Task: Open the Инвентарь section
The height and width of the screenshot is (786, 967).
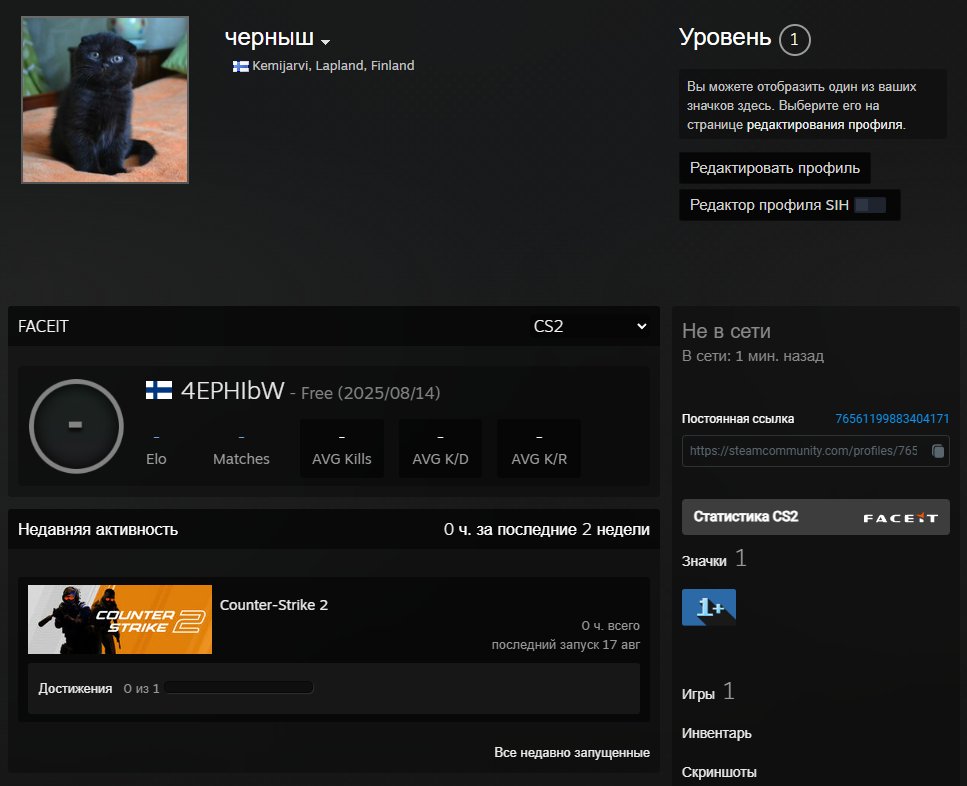Action: (x=716, y=733)
